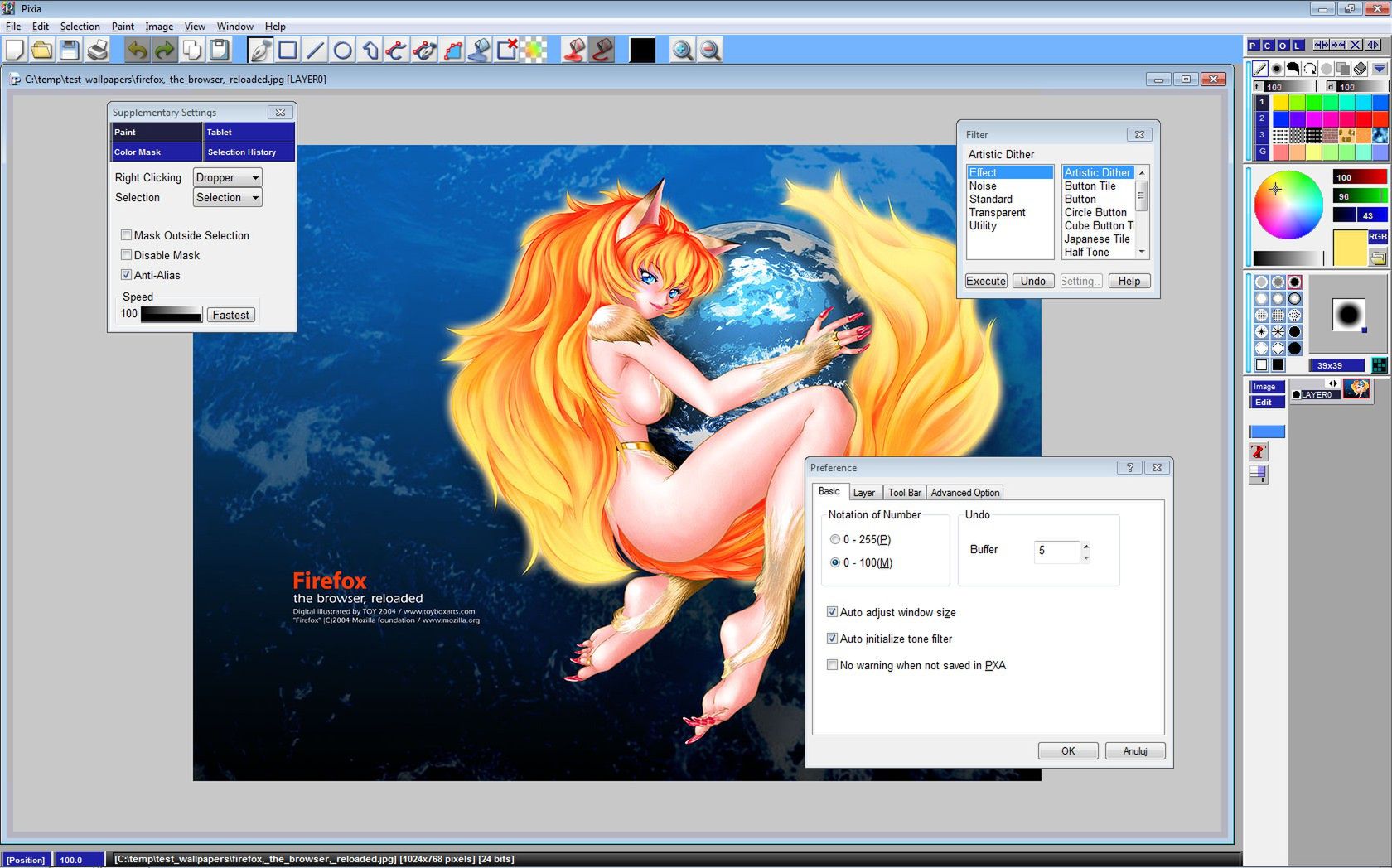Confirm Preference dialog with OK
Viewport: 1392px width, 868px height.
click(x=1068, y=751)
